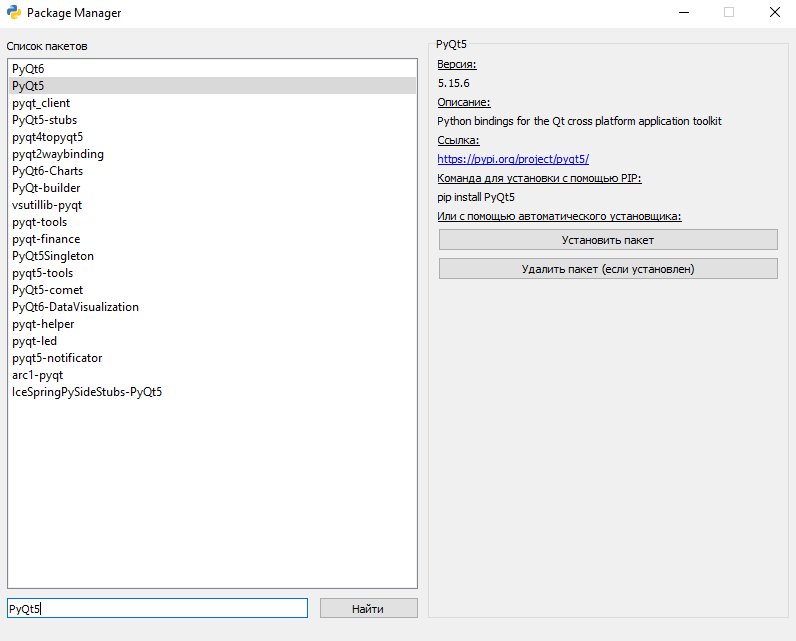This screenshot has width=796, height=641.
Task: Click the Список пакетов heading
Action: (x=47, y=46)
